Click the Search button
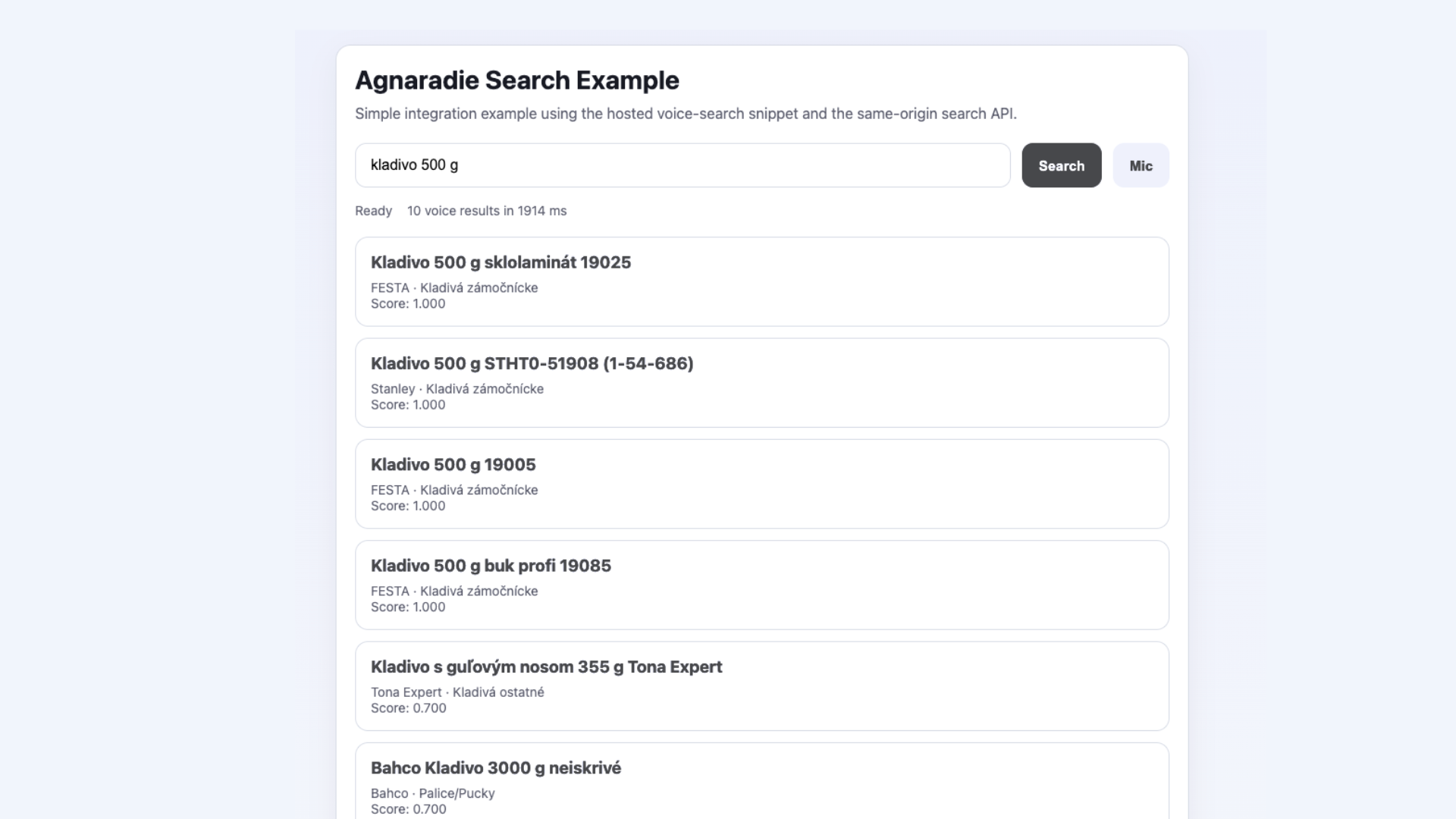 coord(1061,165)
